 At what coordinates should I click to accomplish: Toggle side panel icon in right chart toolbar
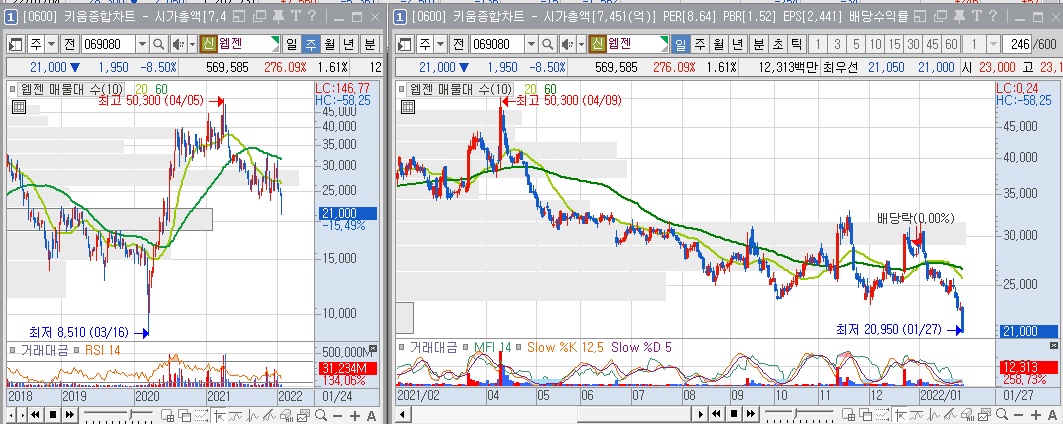pyautogui.click(x=405, y=45)
